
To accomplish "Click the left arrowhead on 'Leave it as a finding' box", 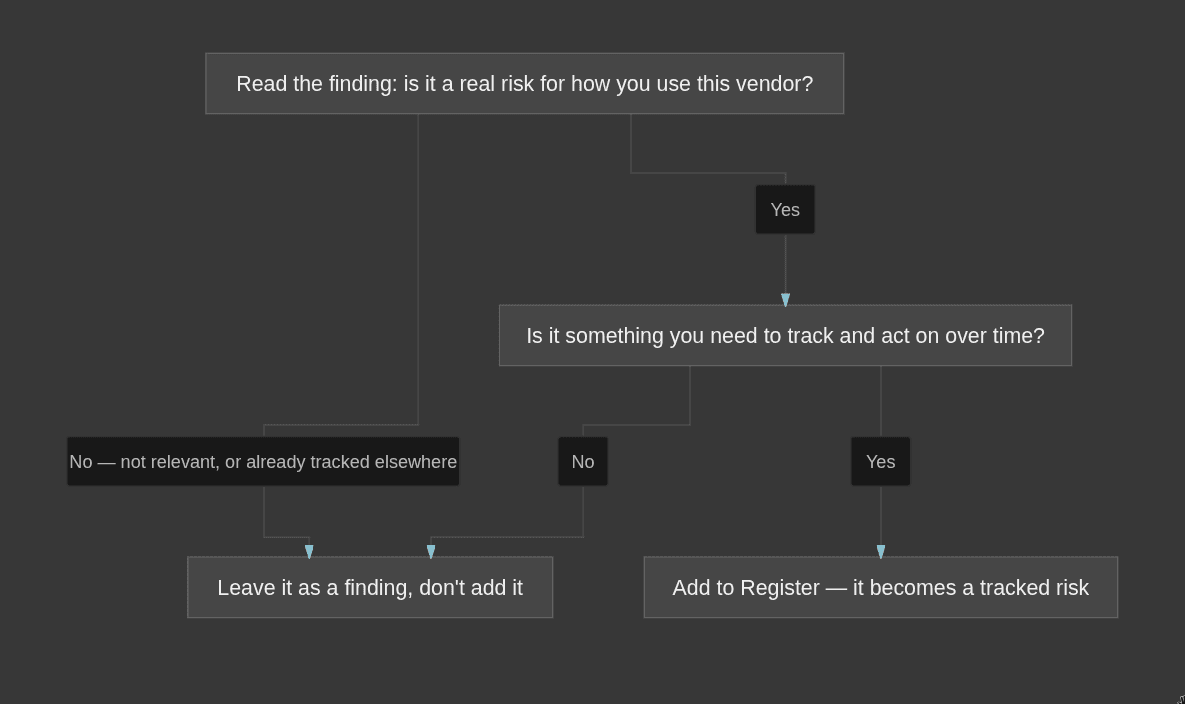I will [x=309, y=552].
